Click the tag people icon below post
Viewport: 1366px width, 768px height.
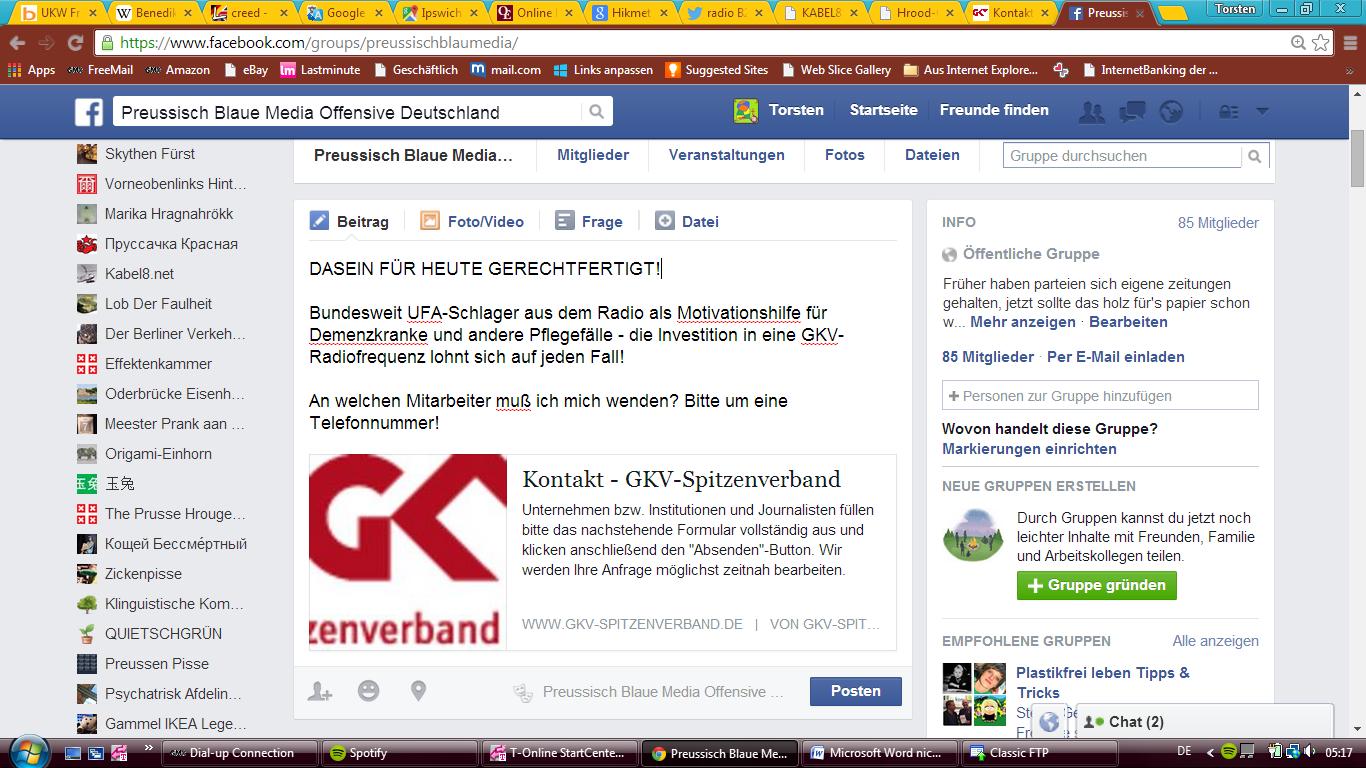coord(320,691)
